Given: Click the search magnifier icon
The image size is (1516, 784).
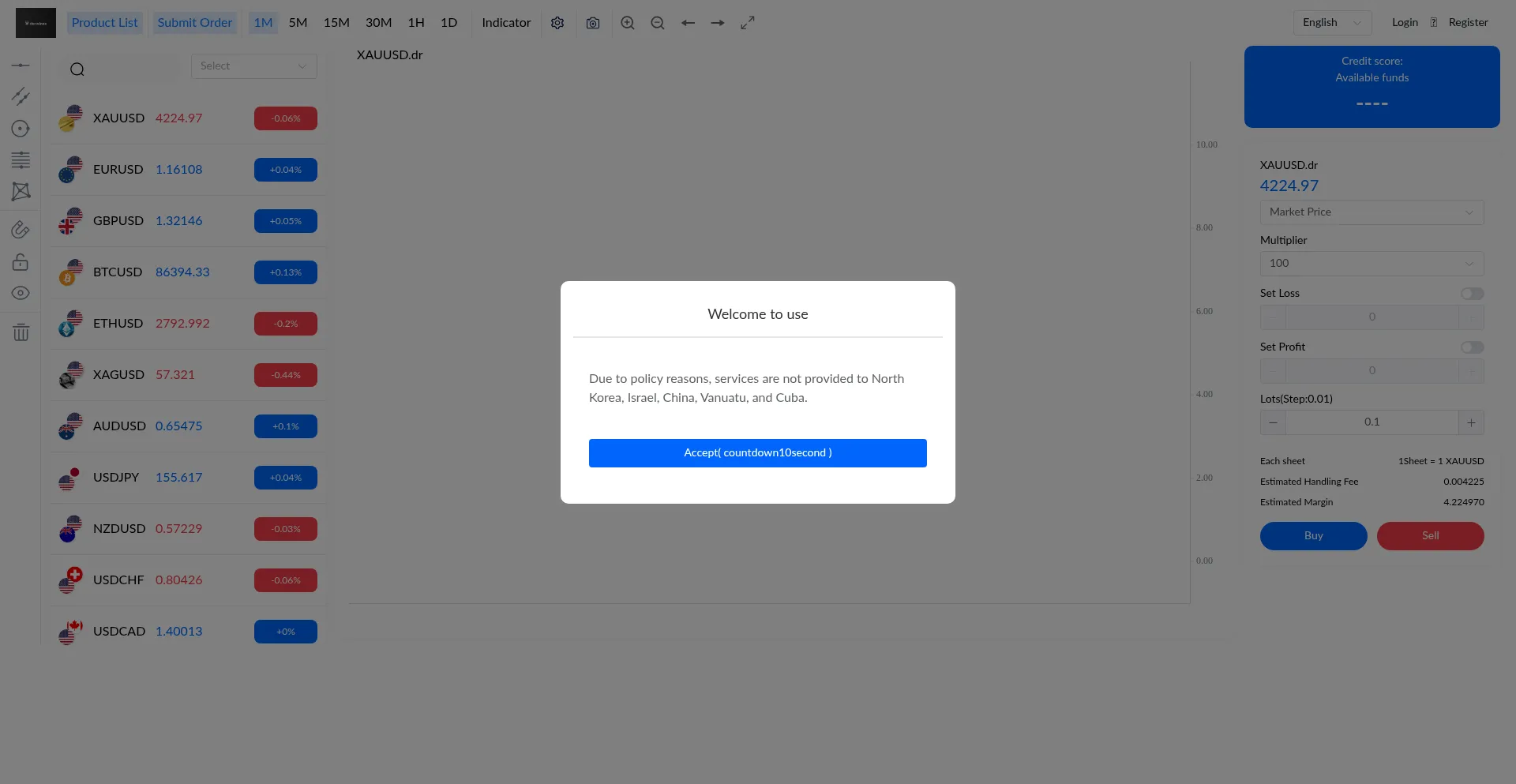Looking at the screenshot, I should click(x=77, y=69).
